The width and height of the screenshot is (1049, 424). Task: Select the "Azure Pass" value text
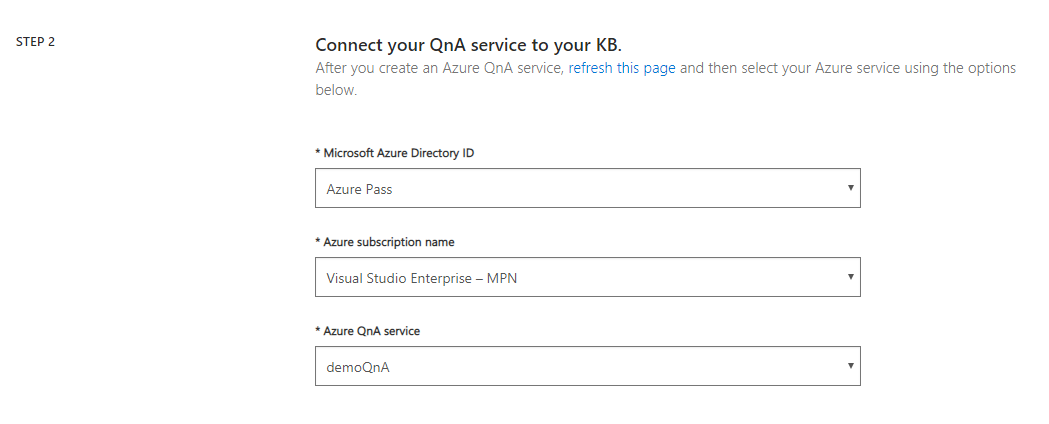click(359, 189)
